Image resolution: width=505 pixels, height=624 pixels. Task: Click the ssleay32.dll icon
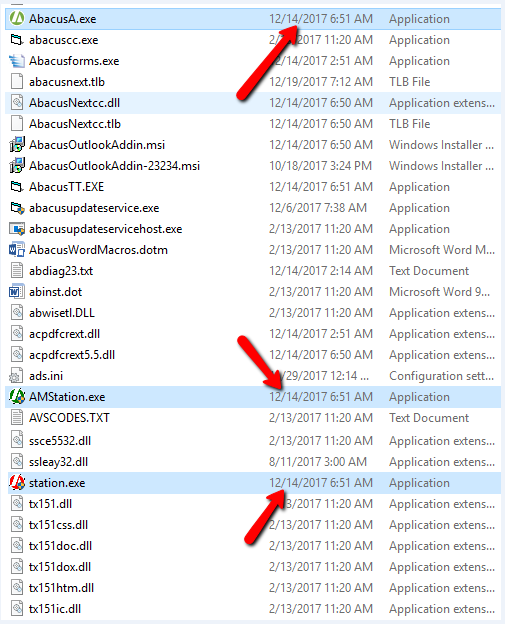tap(17, 462)
